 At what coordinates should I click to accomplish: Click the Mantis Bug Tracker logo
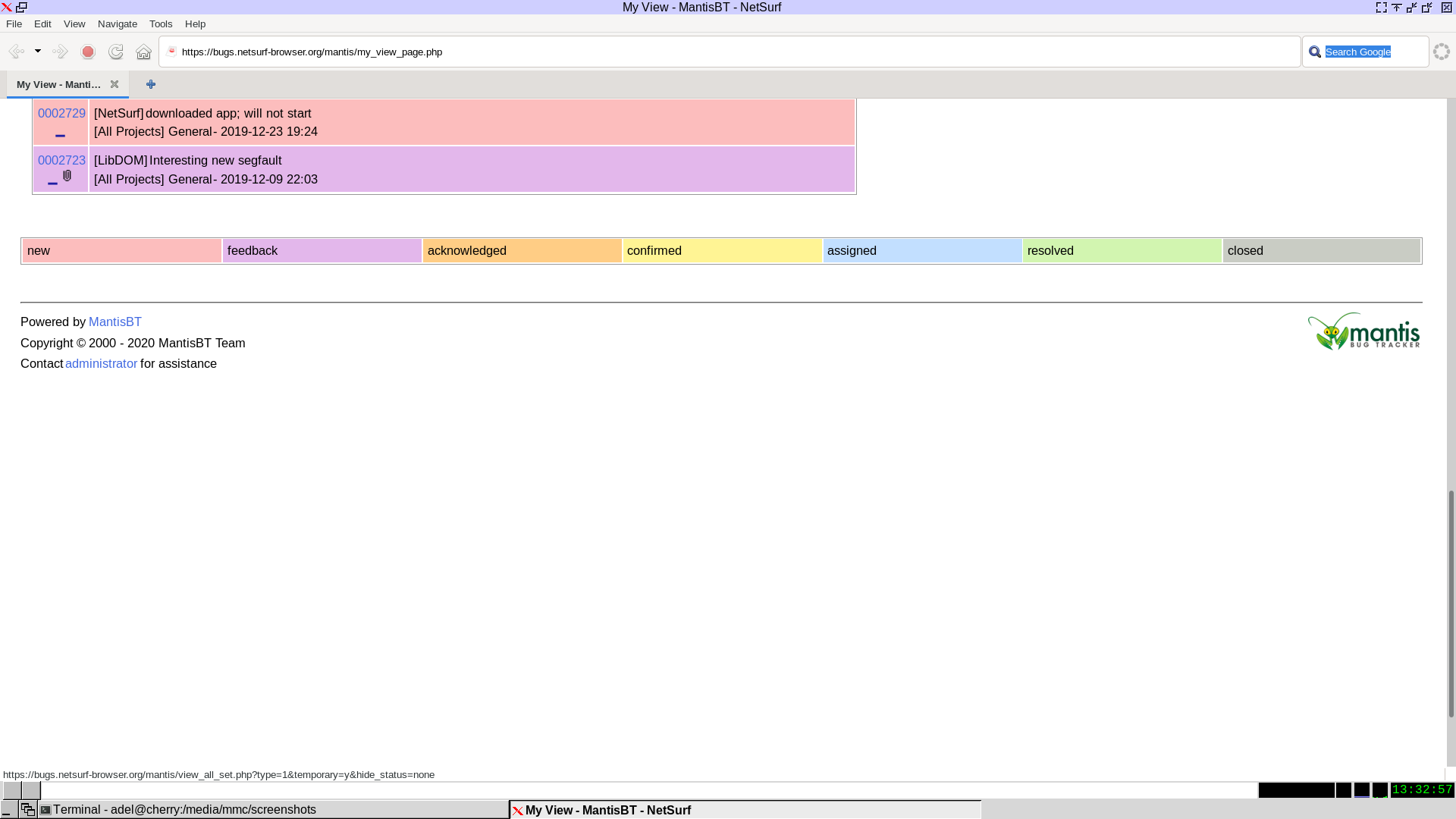point(1363,332)
